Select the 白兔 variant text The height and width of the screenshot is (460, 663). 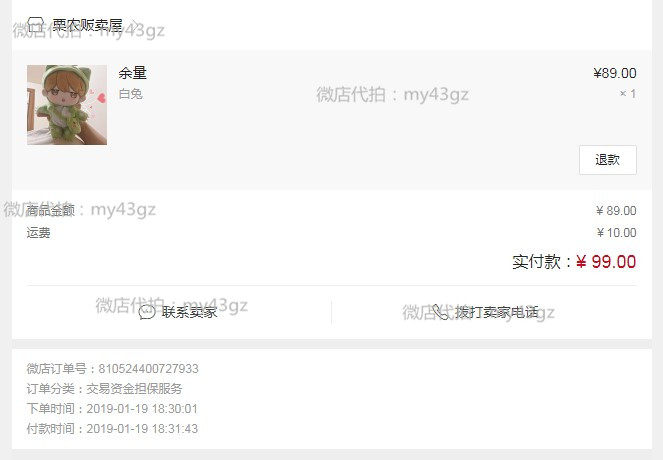pyautogui.click(x=131, y=94)
